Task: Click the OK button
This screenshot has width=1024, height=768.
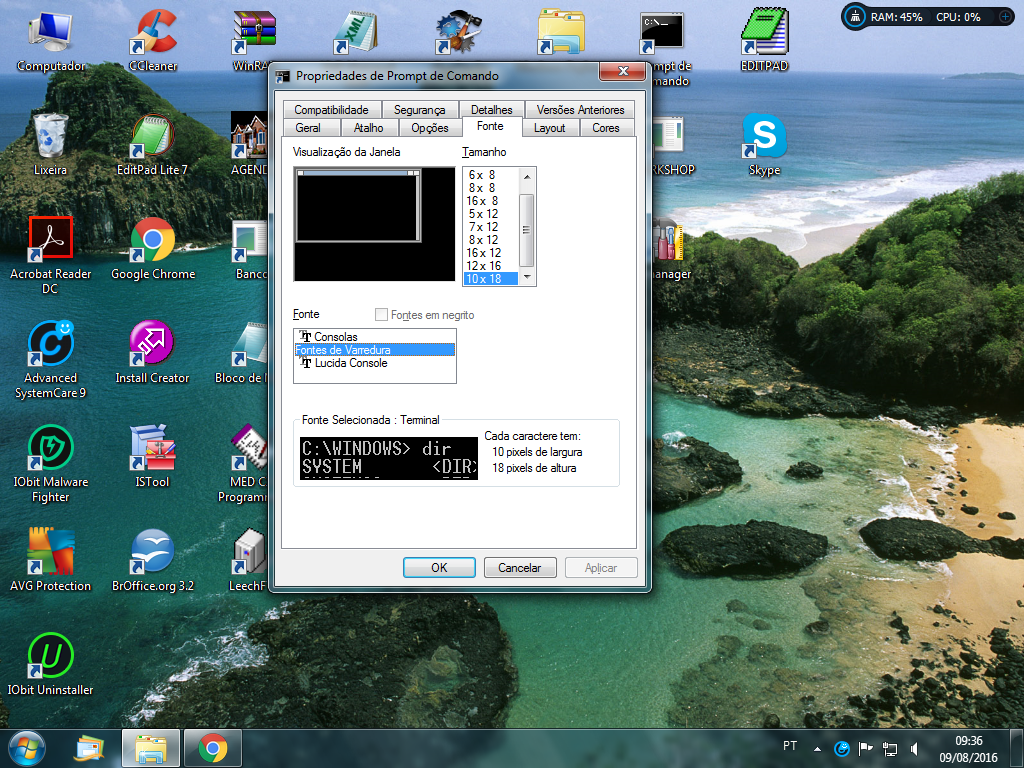Action: (x=439, y=567)
